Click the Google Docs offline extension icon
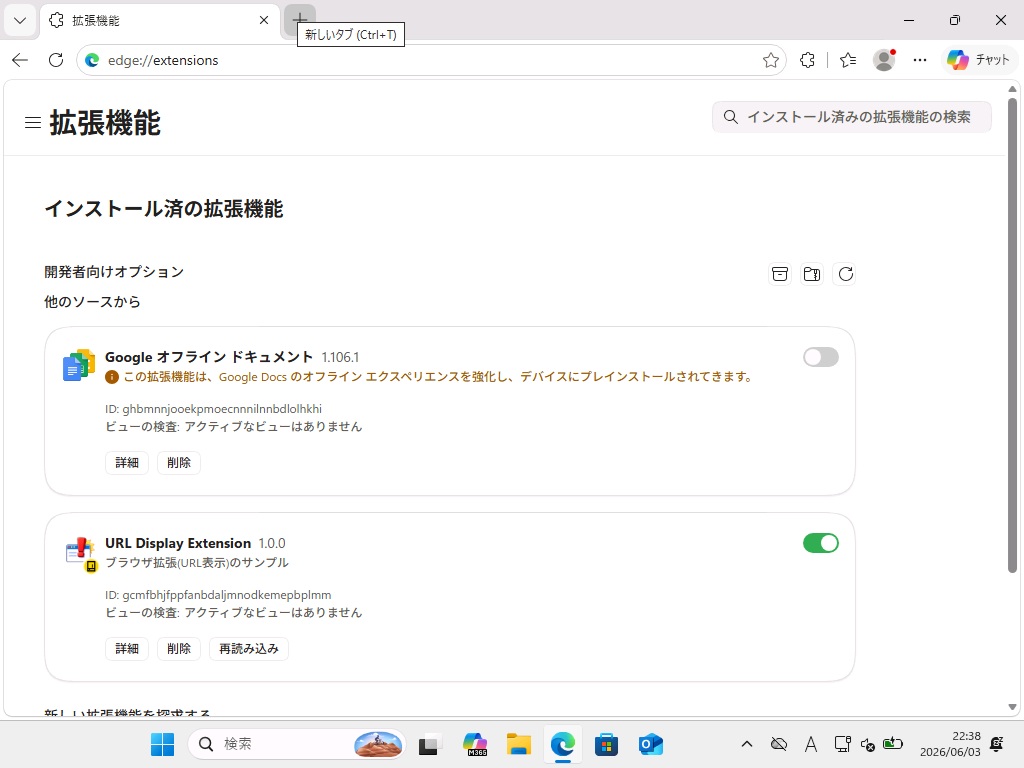Screen dimensions: 1024x768 [x=79, y=365]
